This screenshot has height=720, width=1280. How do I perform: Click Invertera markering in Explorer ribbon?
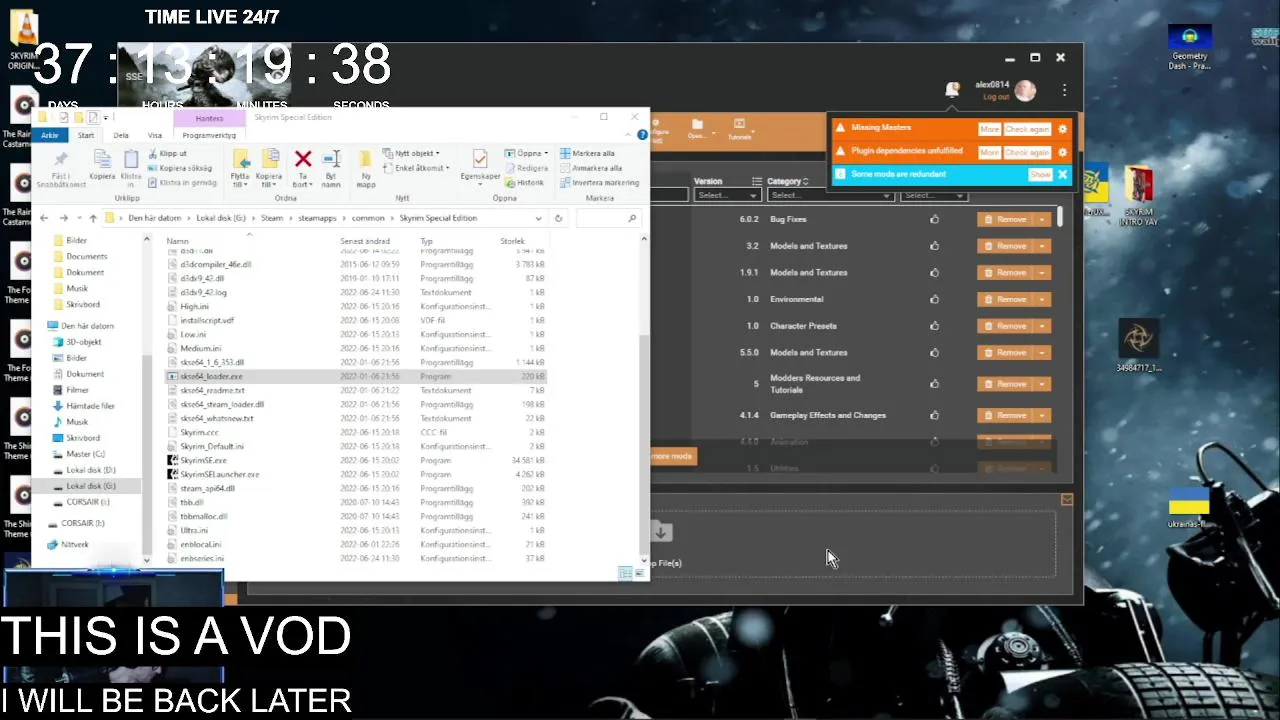tap(599, 183)
